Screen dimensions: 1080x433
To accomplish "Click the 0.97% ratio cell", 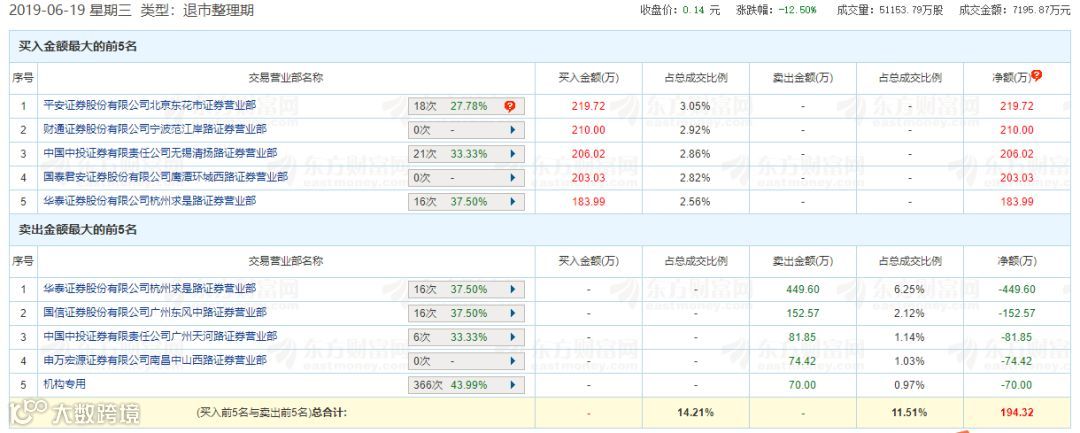I will click(x=910, y=385).
